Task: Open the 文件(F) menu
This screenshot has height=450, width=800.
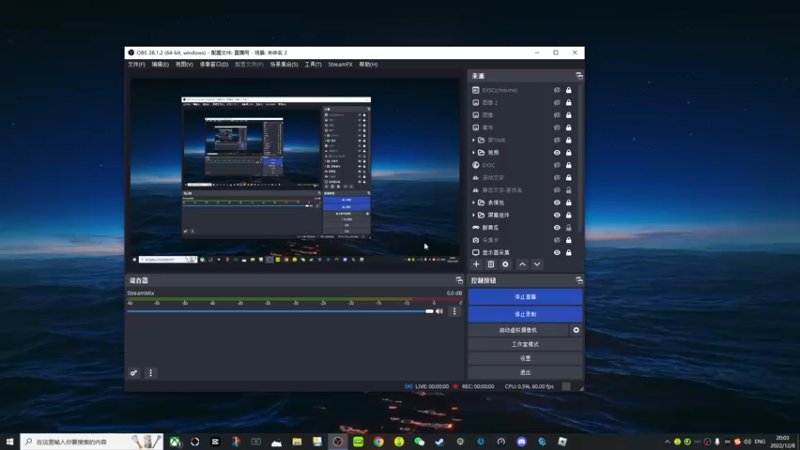Action: [136, 65]
